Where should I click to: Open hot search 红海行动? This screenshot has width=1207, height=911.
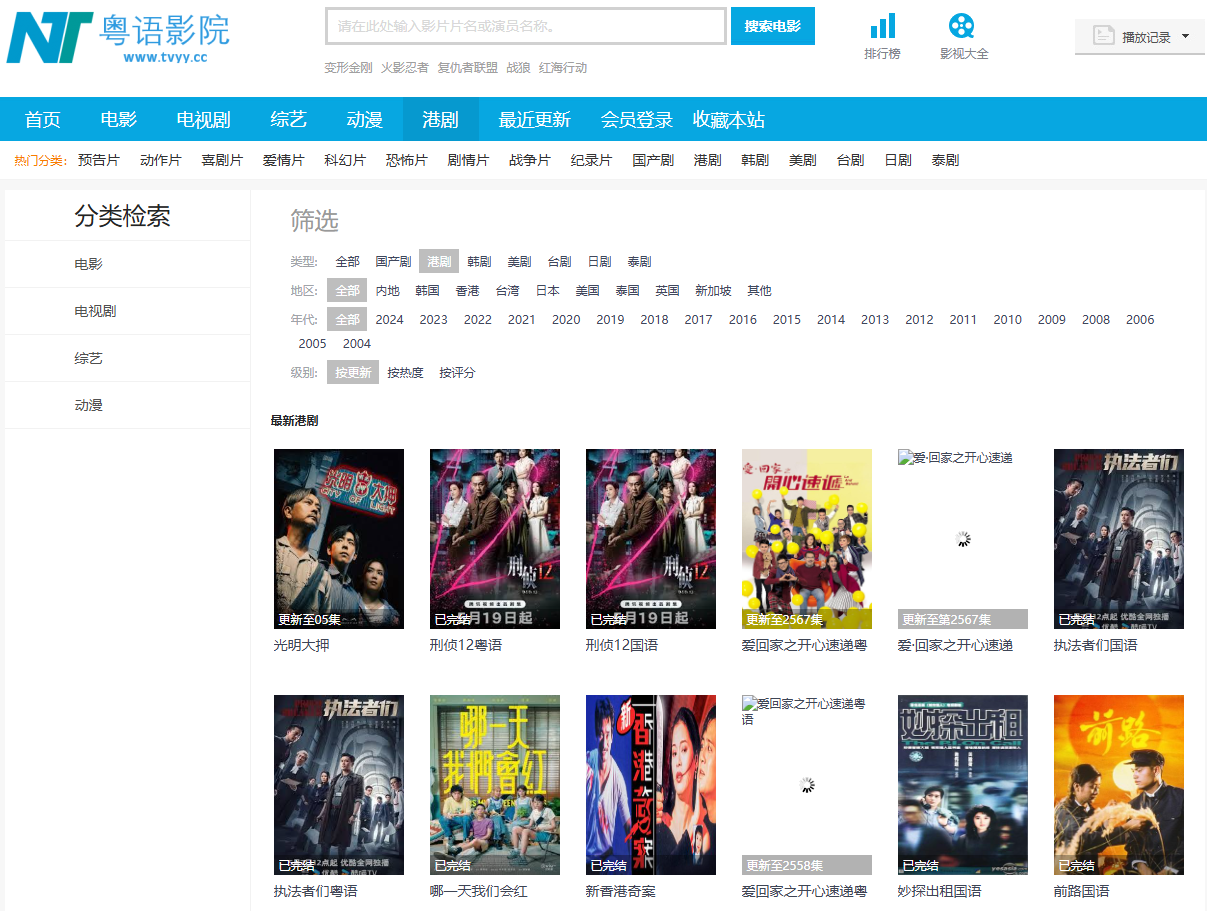(x=563, y=68)
